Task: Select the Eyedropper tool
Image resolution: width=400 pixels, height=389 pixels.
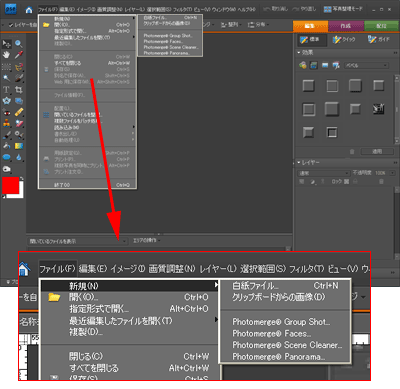Action: coord(19,55)
